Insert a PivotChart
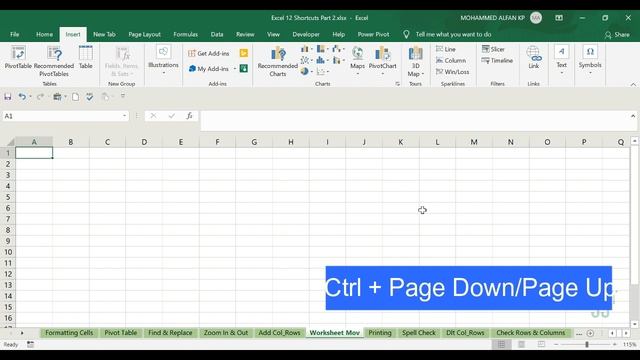 coord(382,60)
